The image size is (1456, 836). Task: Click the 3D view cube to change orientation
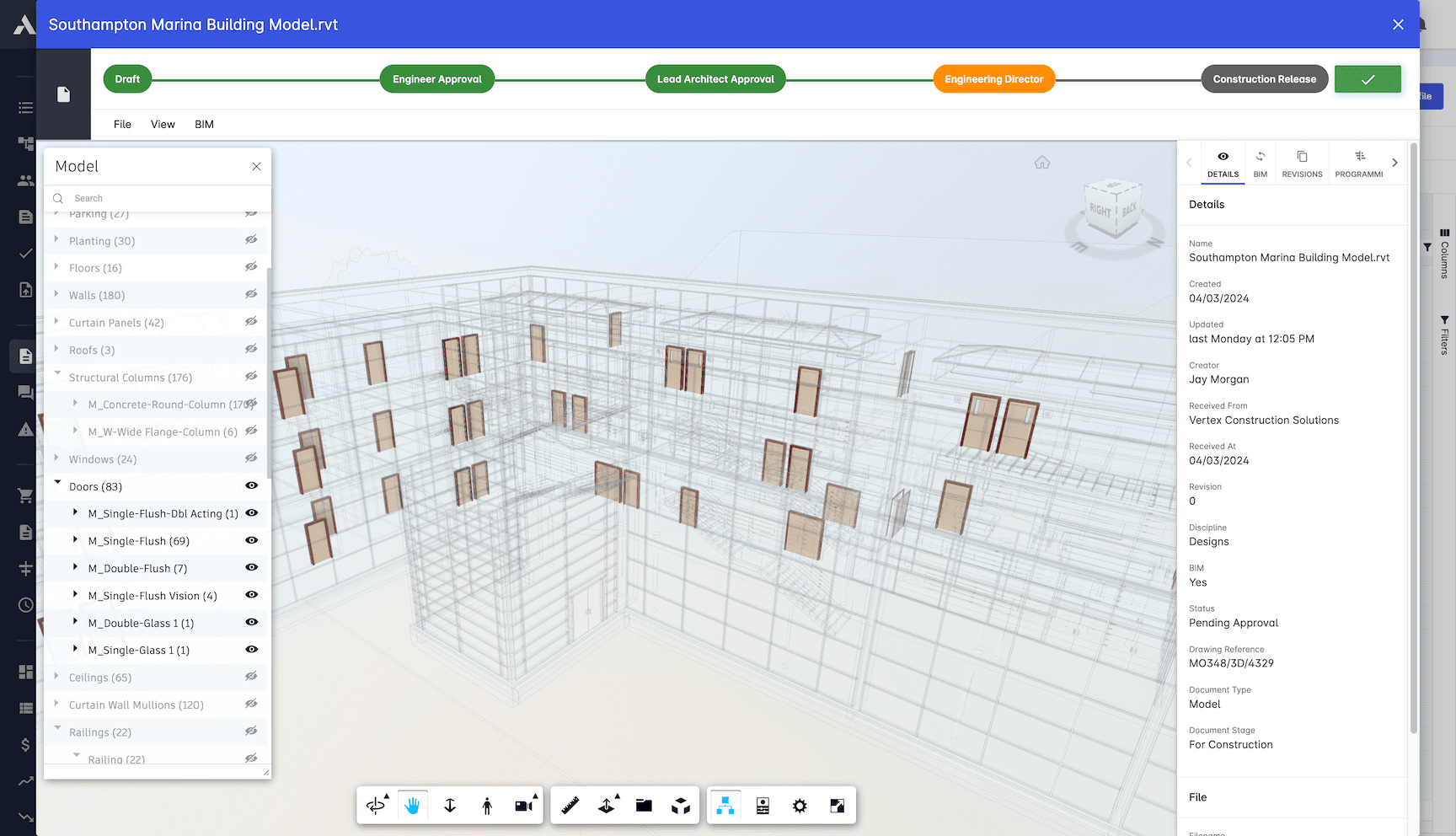coord(1114,209)
